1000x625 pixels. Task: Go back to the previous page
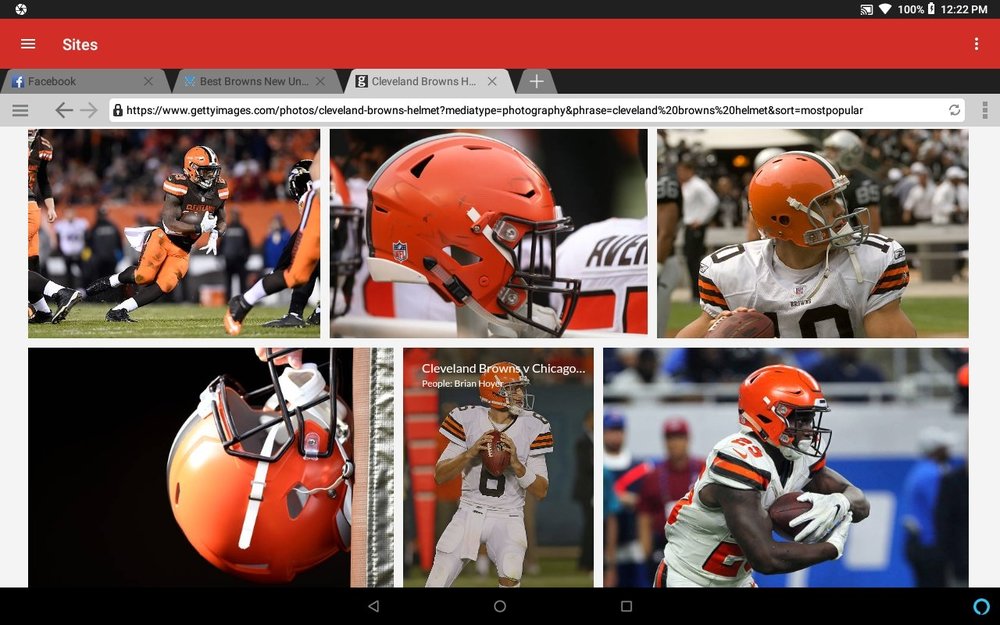[x=63, y=110]
